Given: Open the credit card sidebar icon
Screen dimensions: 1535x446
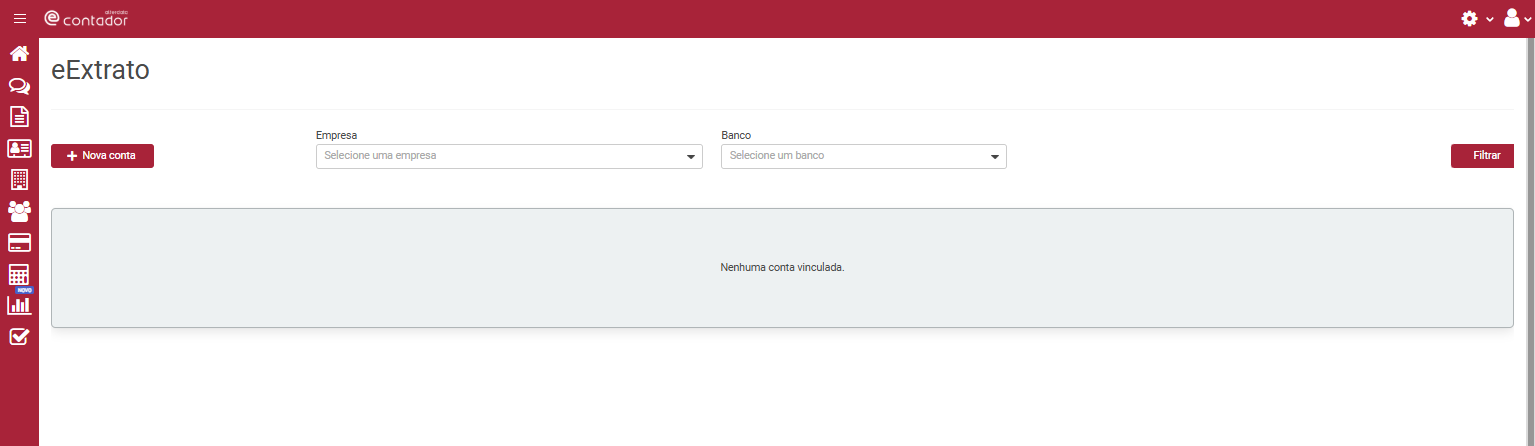Looking at the screenshot, I should [19, 243].
